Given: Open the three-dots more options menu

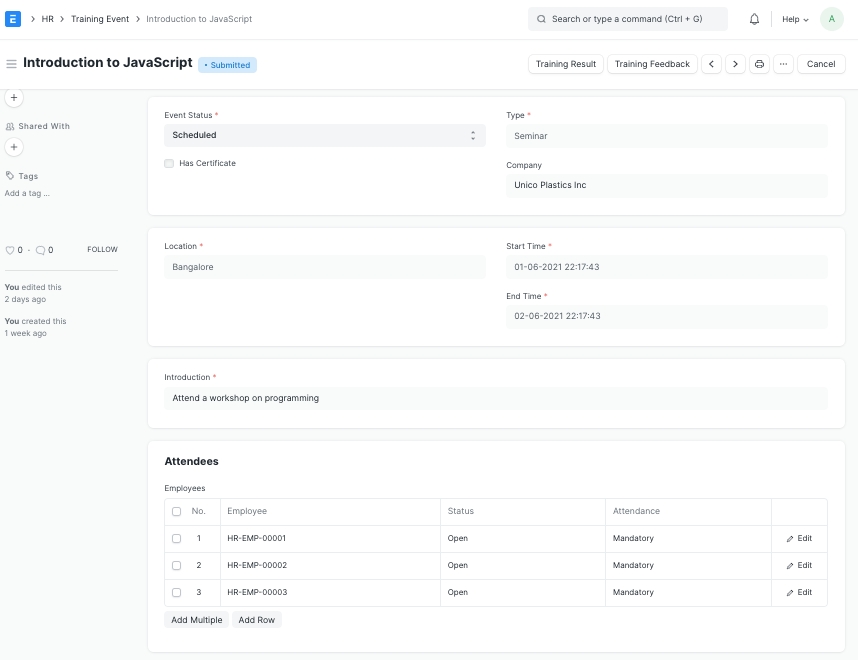Looking at the screenshot, I should pos(783,64).
